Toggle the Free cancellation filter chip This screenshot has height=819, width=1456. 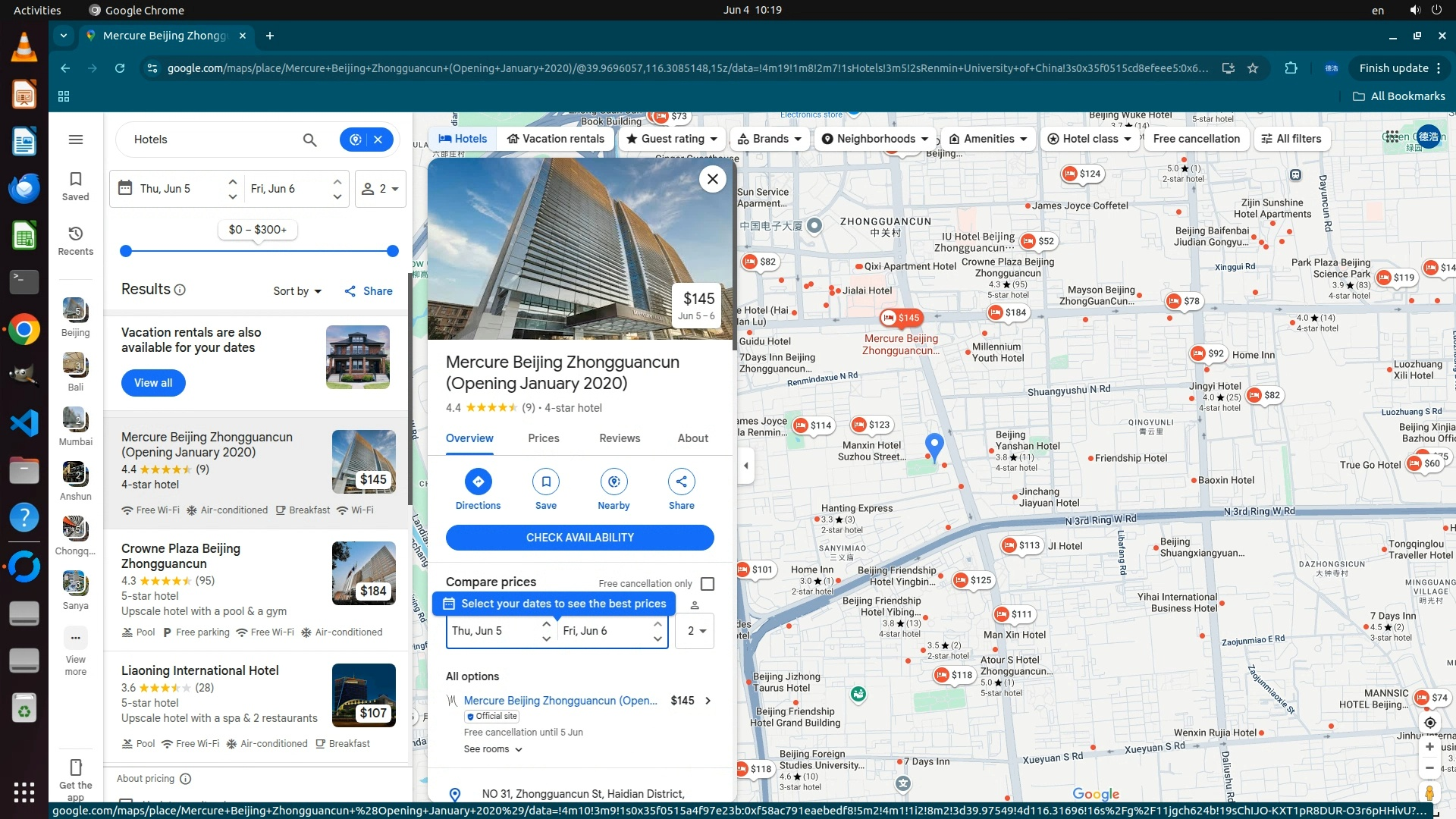point(1196,139)
